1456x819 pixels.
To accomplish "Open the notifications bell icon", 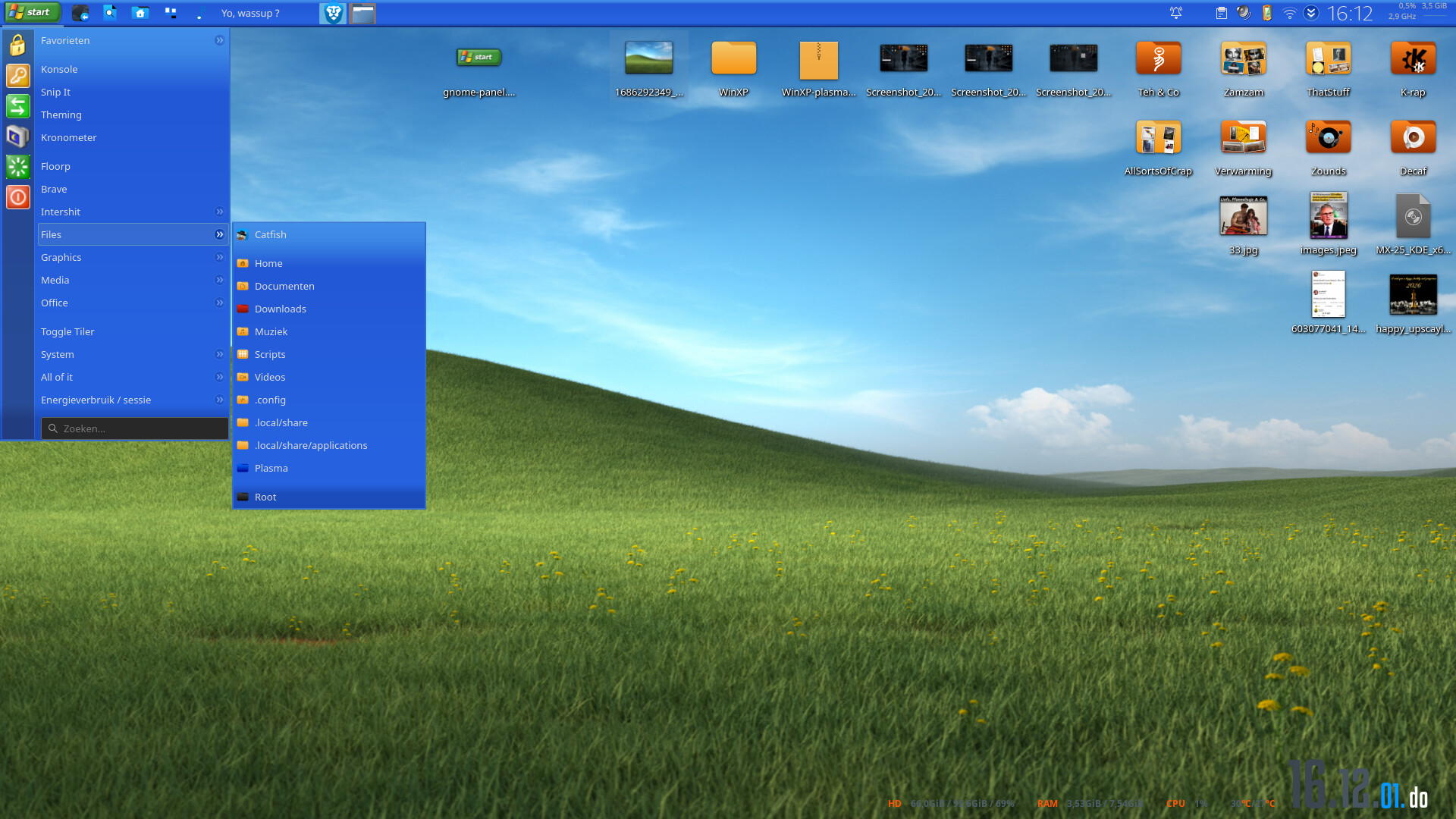I will point(1175,13).
